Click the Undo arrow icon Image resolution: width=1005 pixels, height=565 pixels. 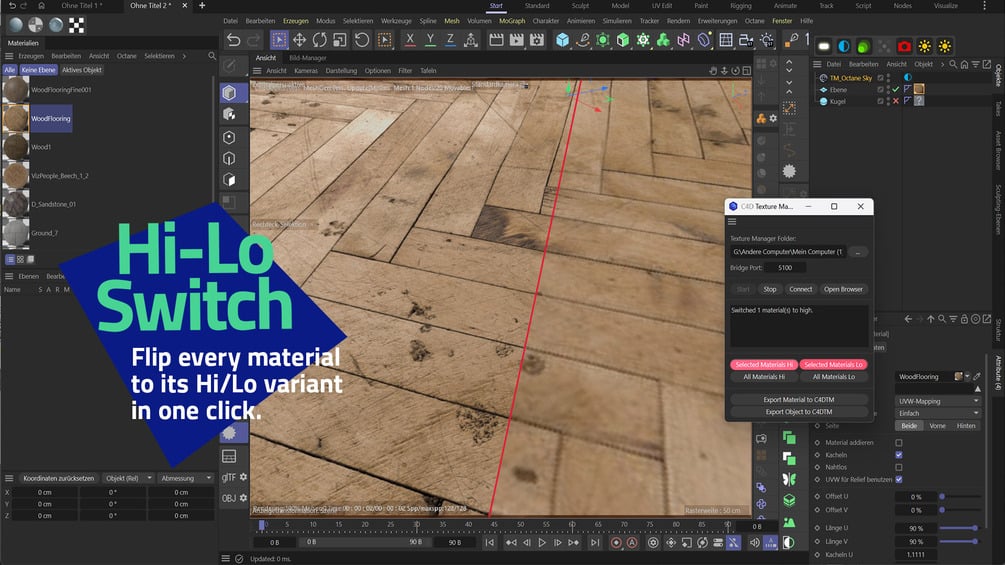(233, 40)
